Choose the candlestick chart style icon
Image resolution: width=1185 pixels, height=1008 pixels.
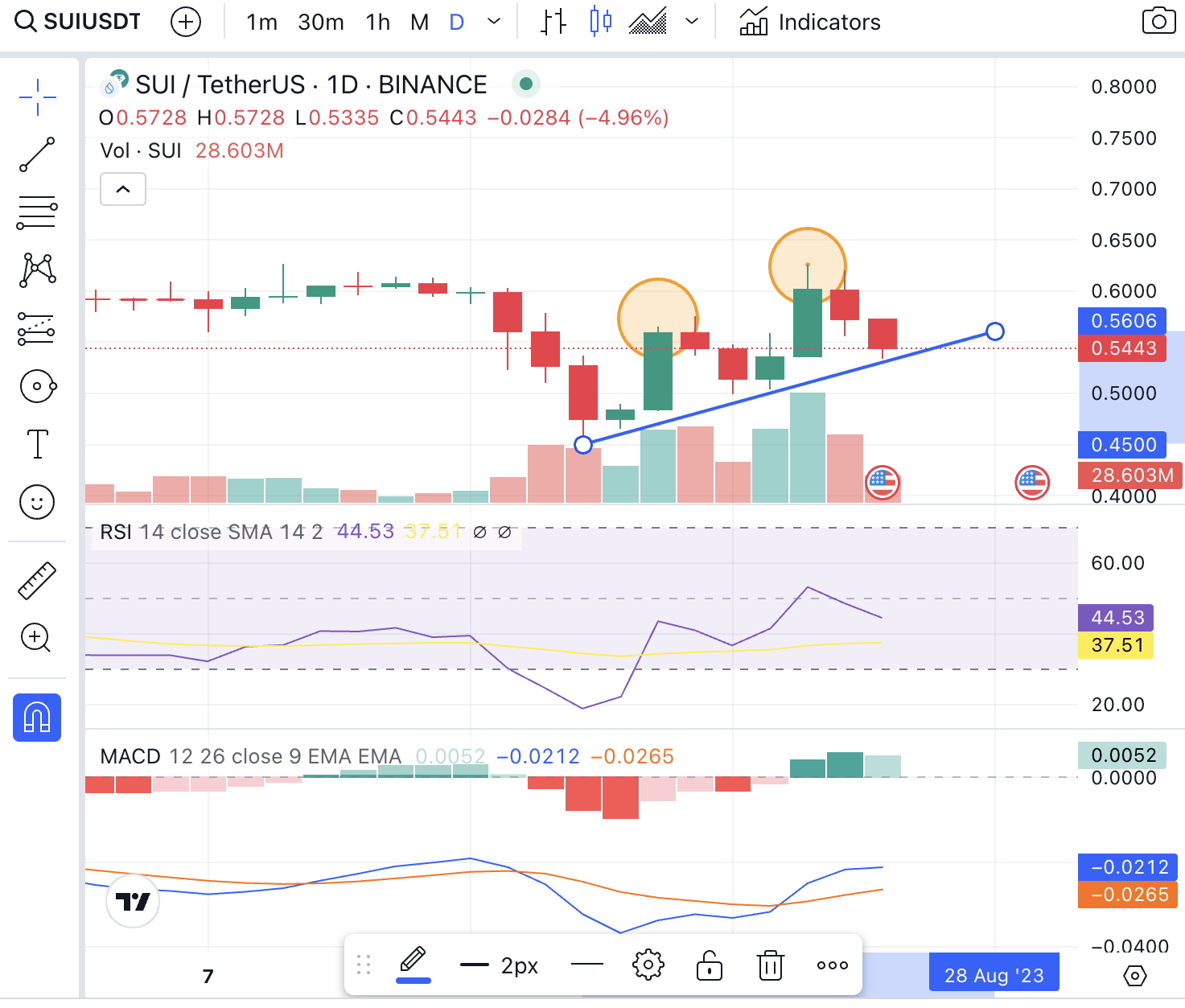[600, 22]
